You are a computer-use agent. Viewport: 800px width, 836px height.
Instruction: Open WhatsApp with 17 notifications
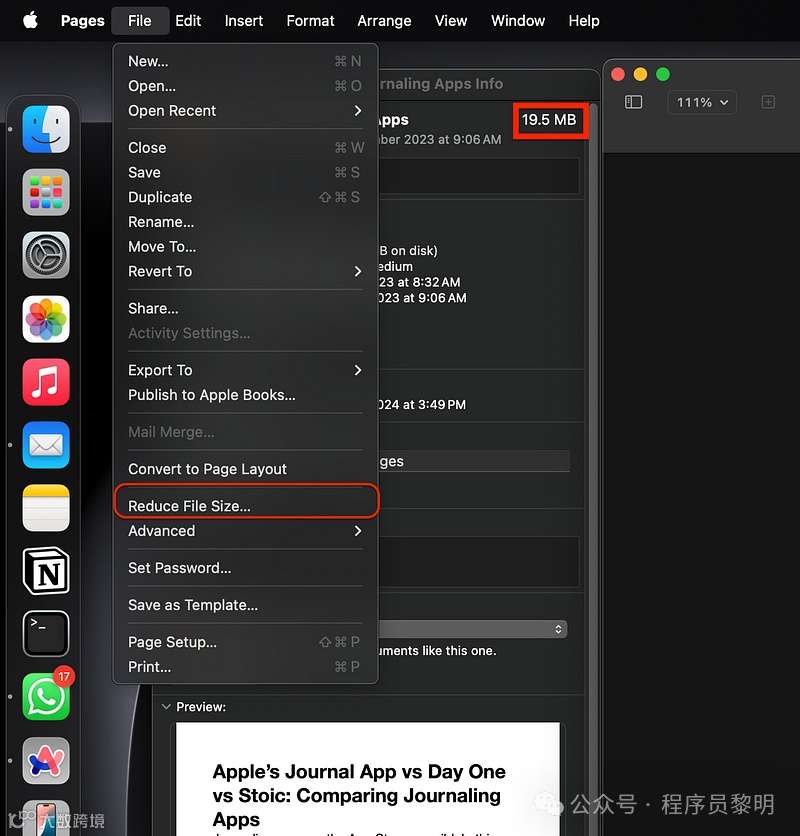click(46, 697)
